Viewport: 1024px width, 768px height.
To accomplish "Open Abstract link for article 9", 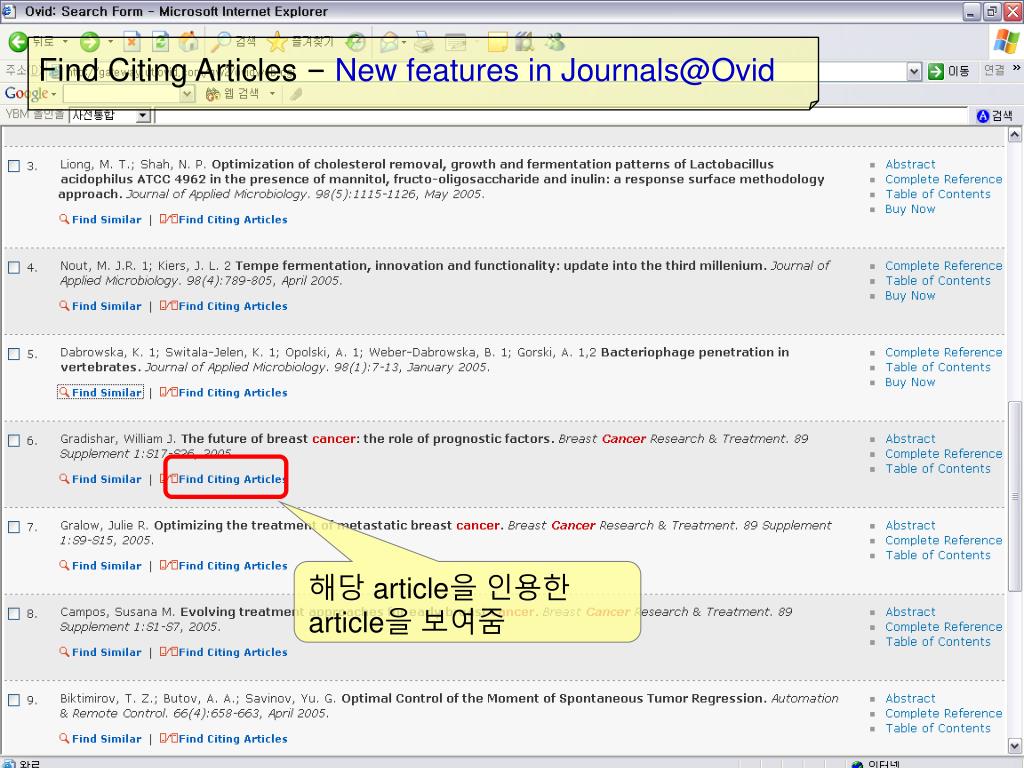I will point(910,699).
